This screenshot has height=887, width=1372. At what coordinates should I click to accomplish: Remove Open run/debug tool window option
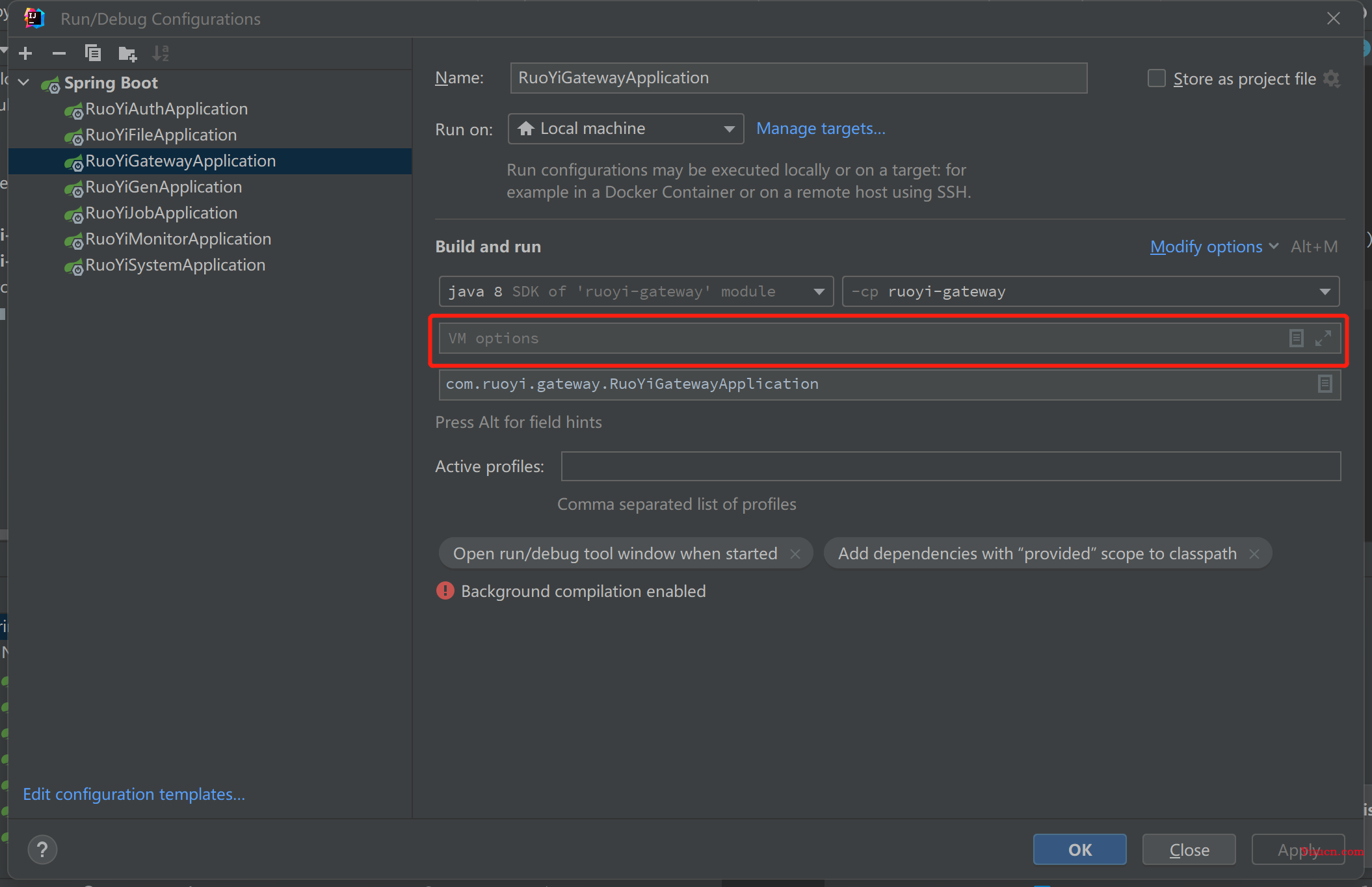(795, 553)
